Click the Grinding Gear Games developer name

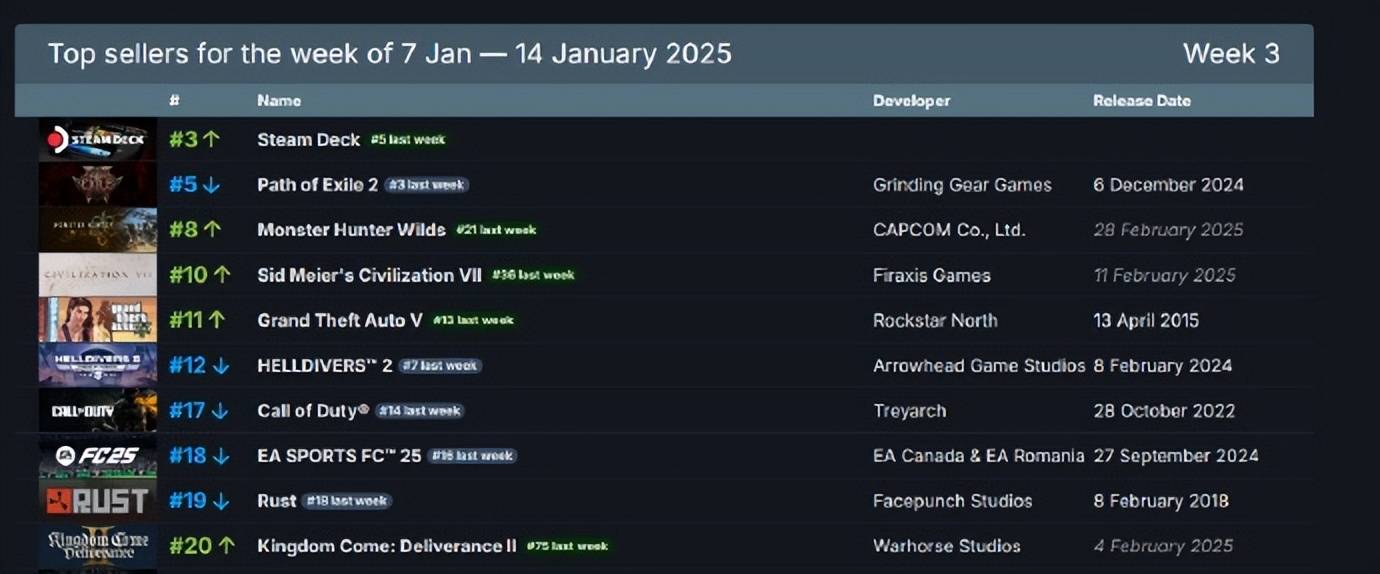(x=962, y=185)
